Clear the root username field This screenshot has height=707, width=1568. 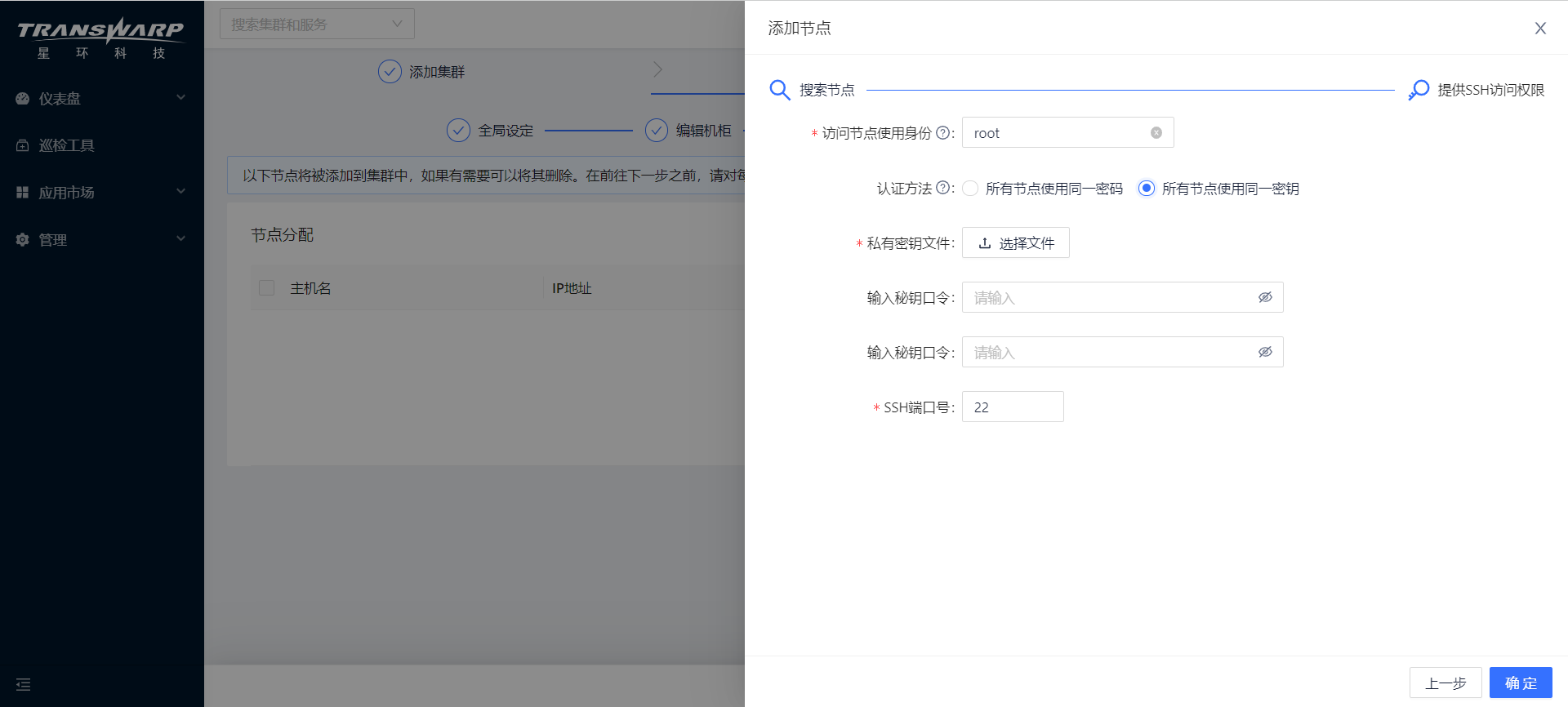click(x=1156, y=133)
